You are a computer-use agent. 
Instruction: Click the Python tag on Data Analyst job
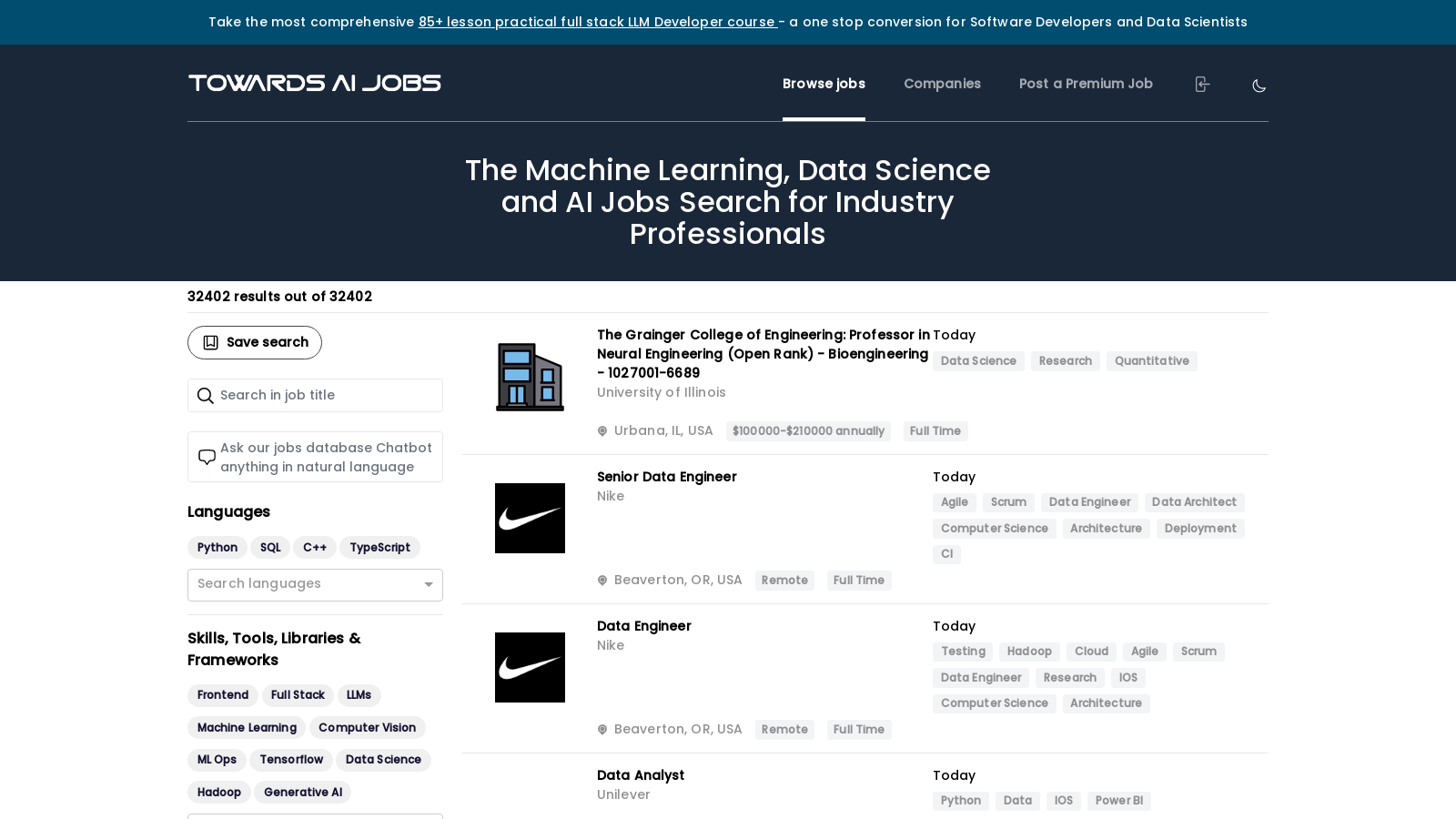(961, 801)
